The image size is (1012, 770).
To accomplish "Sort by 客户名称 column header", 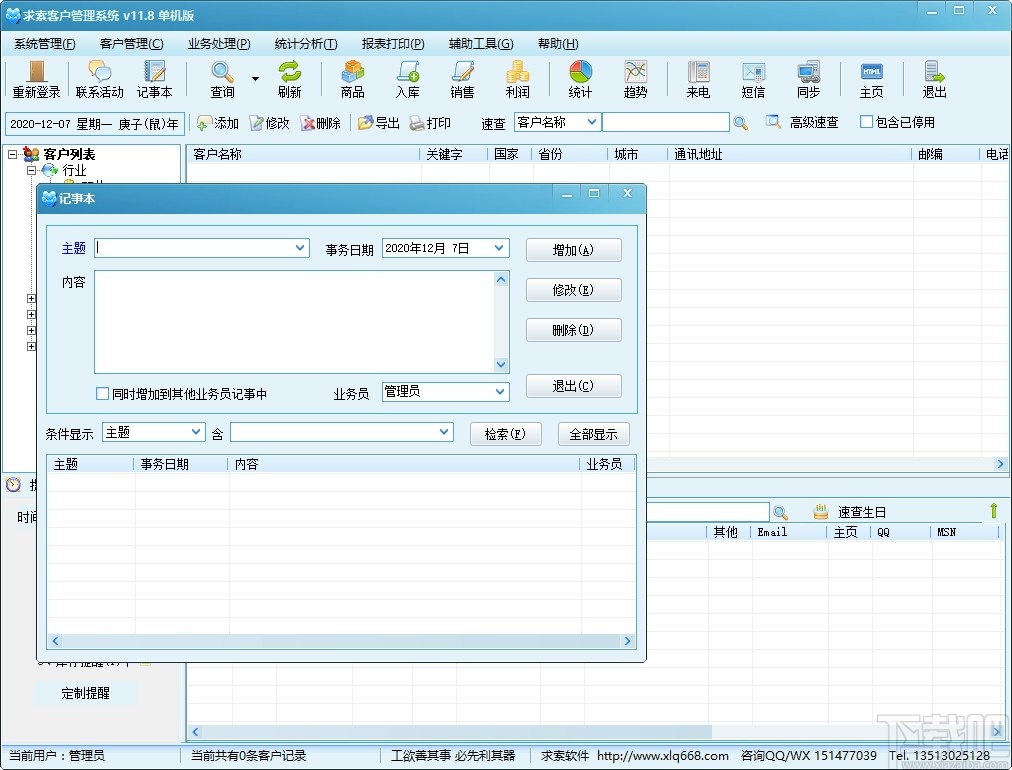I will click(x=303, y=154).
